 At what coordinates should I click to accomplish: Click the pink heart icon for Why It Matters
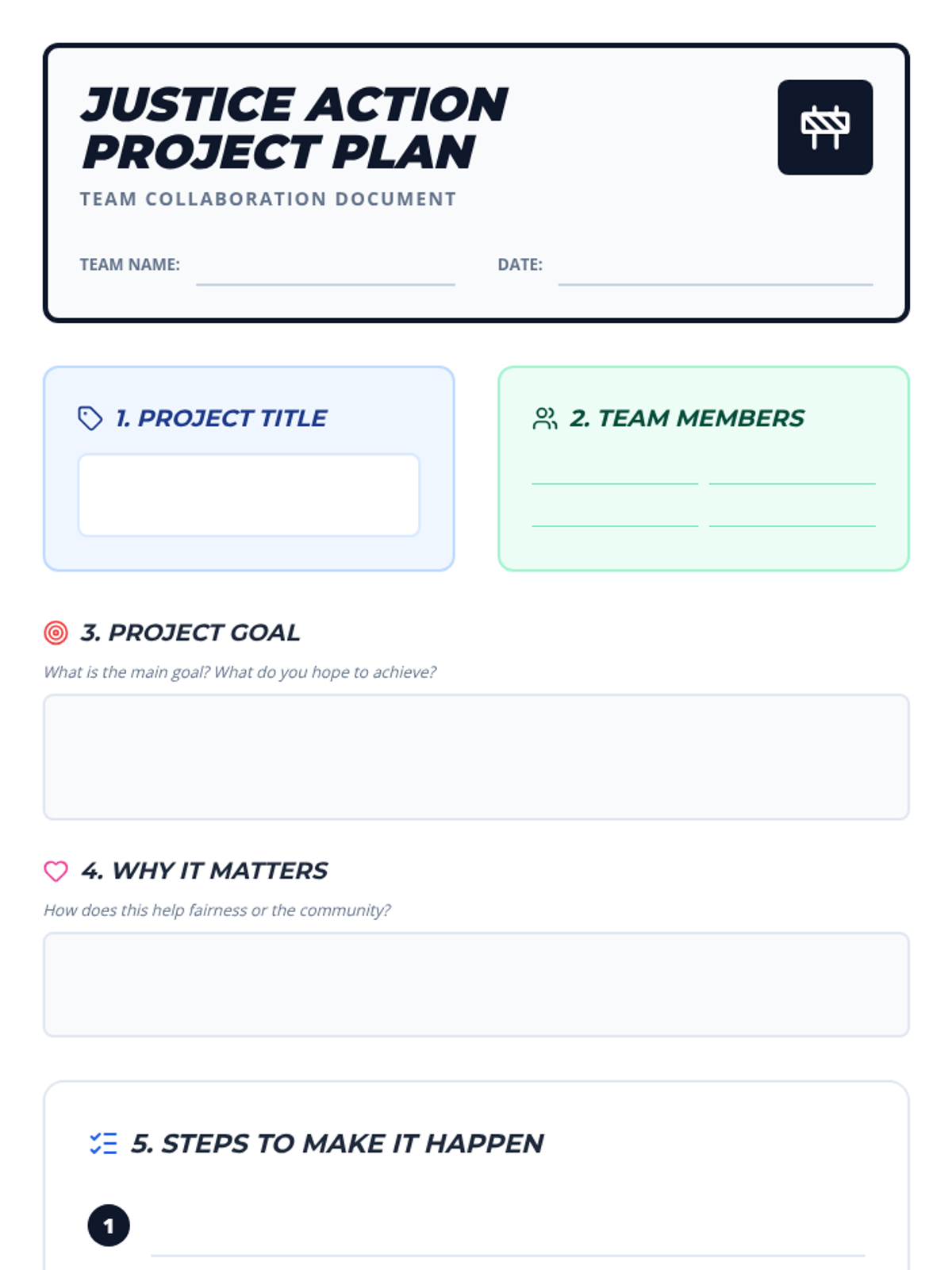56,871
